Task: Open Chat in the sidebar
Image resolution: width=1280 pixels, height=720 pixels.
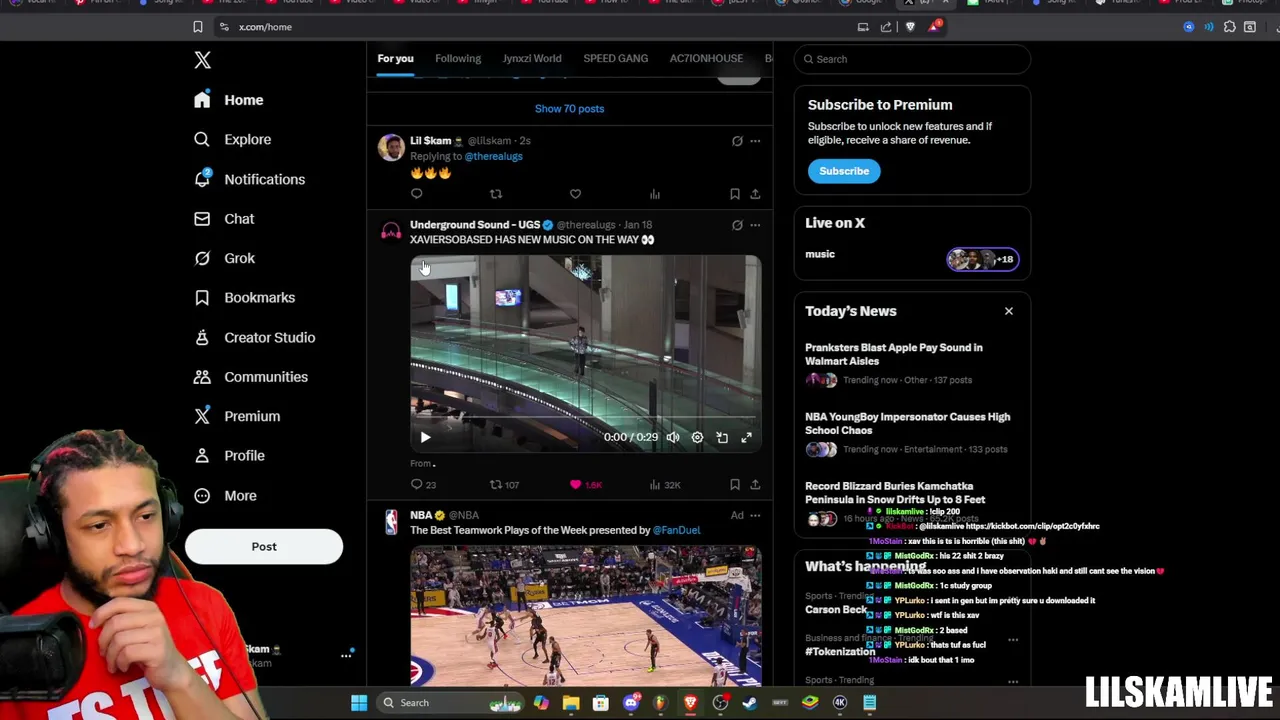Action: pyautogui.click(x=225, y=218)
